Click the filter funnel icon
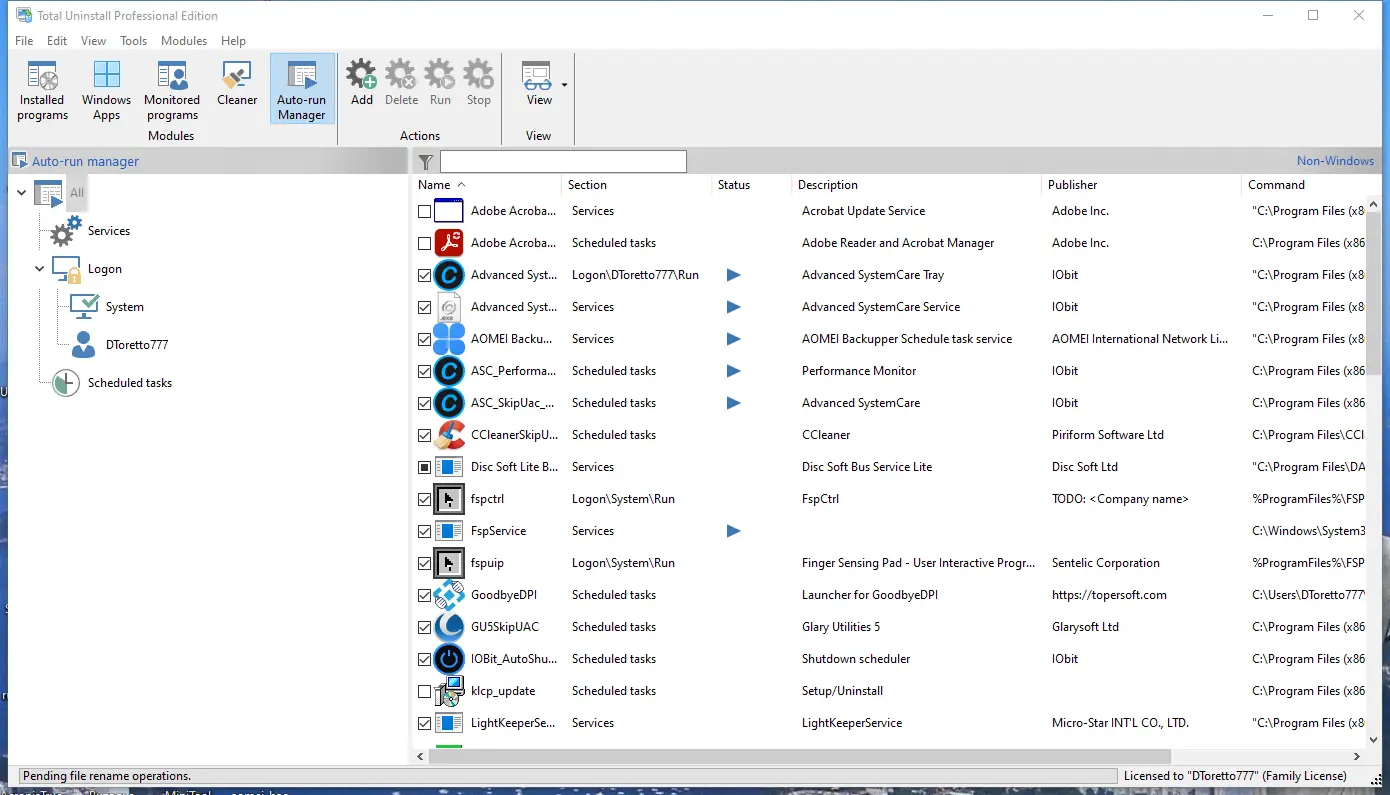This screenshot has height=795, width=1390. pyautogui.click(x=426, y=162)
